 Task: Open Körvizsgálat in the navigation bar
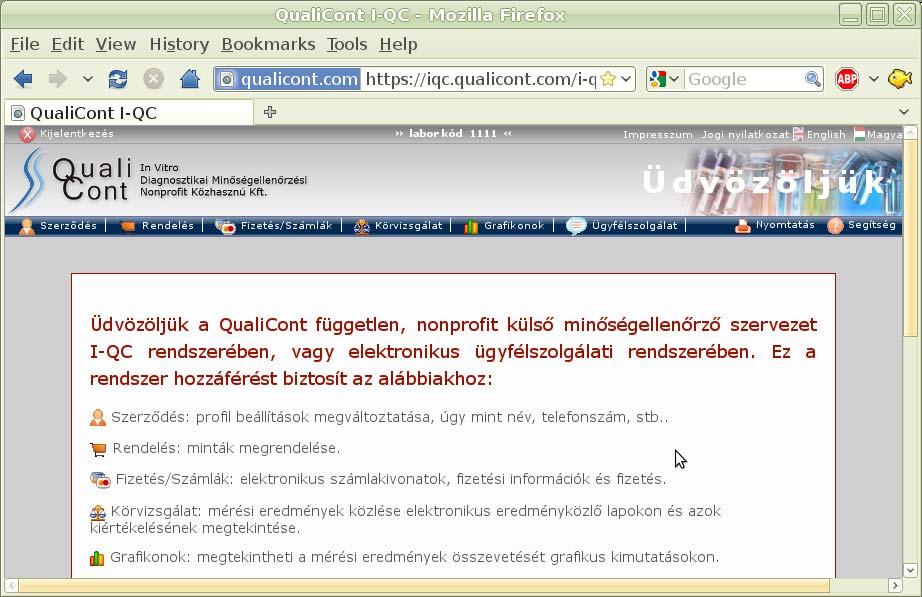click(409, 225)
